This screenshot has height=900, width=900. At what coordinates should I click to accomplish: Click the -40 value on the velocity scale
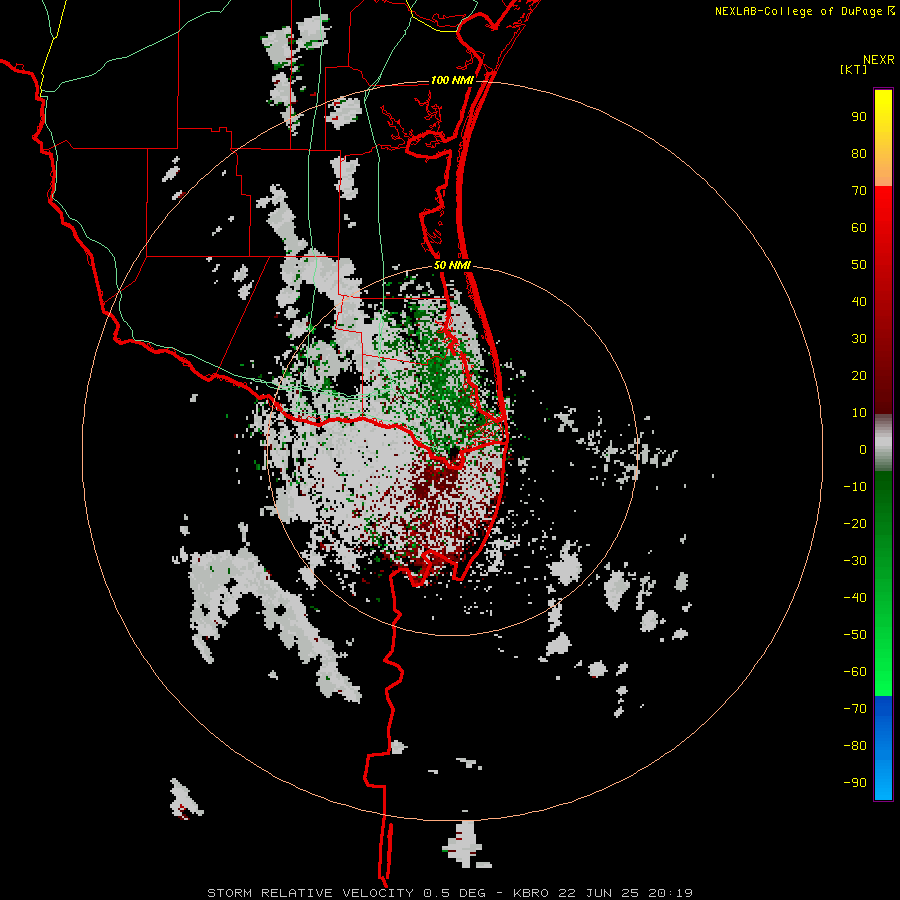coord(855,598)
